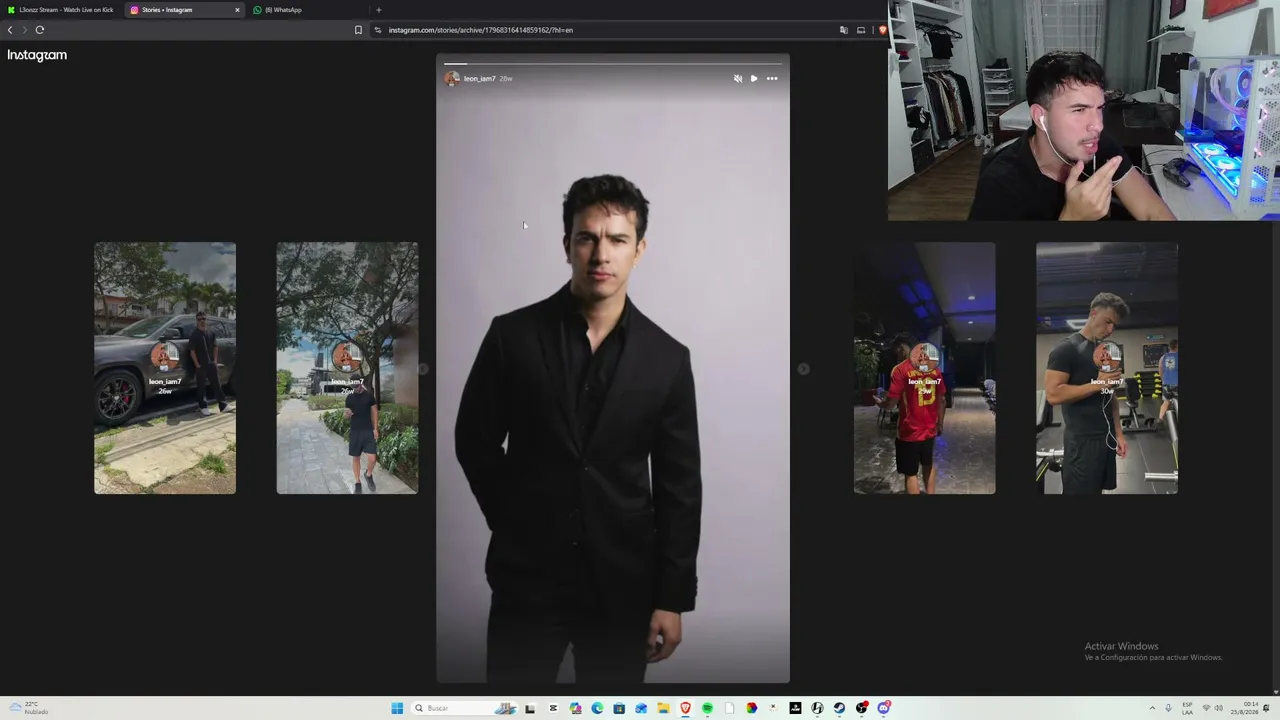The image size is (1280, 720).
Task: Switch to the WhatsApp tab
Action: [x=308, y=10]
